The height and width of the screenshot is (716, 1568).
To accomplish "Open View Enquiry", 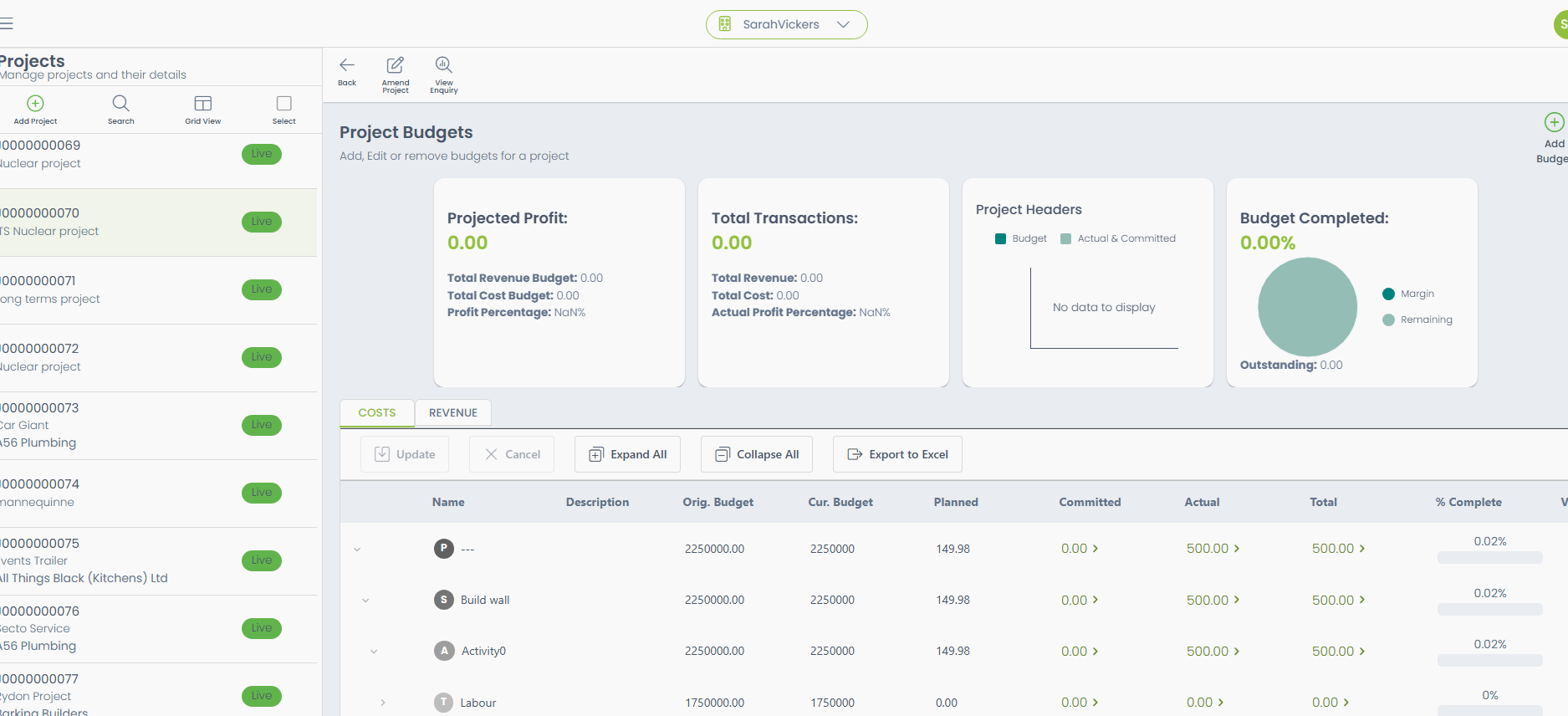I will pos(444,65).
